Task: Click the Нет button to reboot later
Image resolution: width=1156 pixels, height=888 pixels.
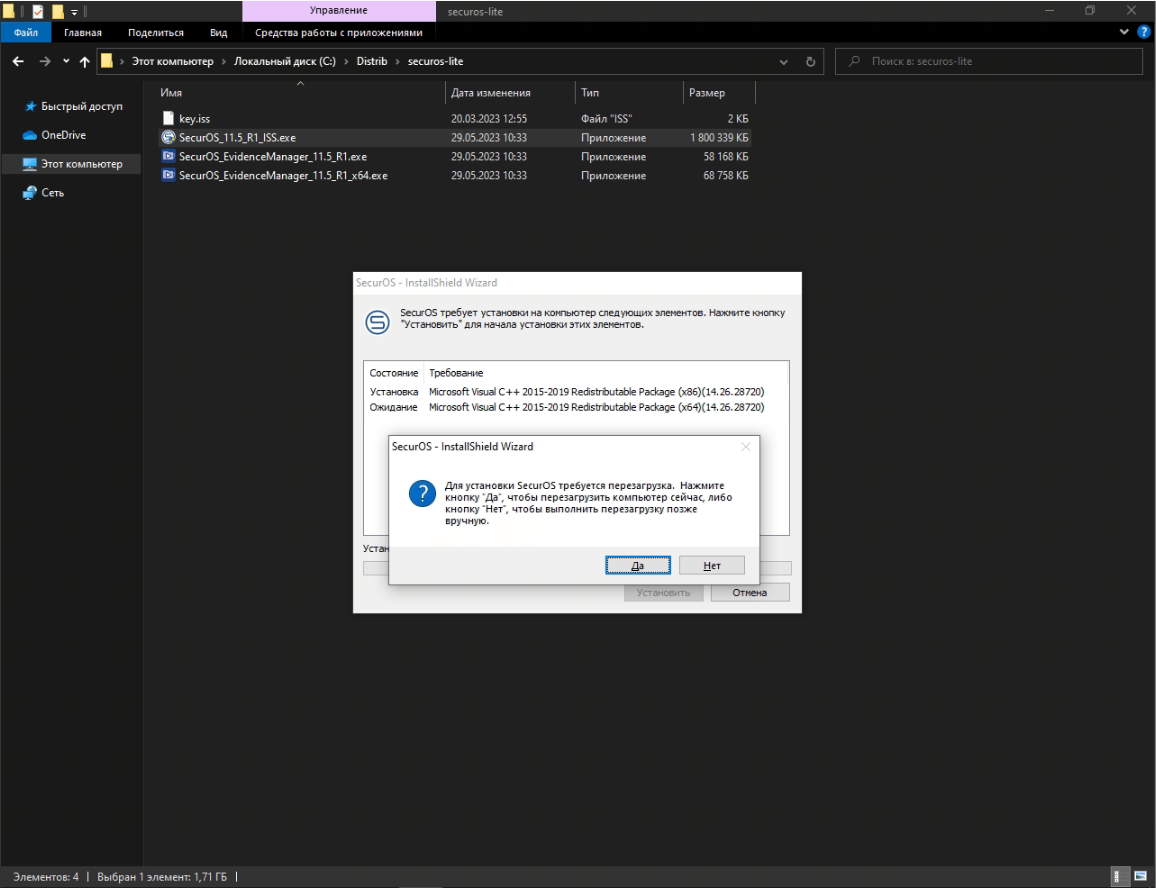Action: (711, 566)
